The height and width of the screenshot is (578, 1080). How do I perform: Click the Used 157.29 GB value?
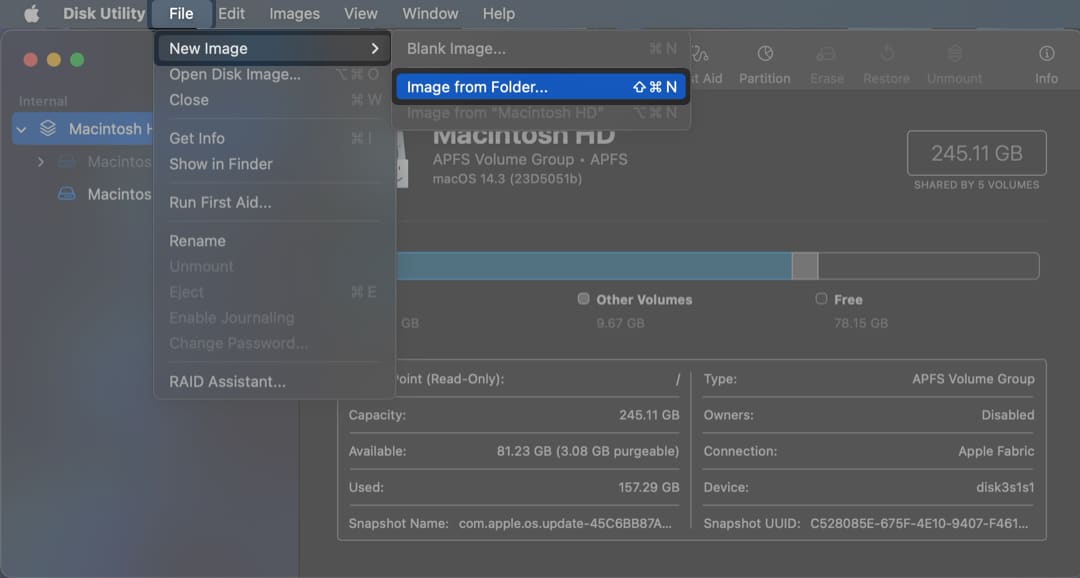tap(649, 487)
